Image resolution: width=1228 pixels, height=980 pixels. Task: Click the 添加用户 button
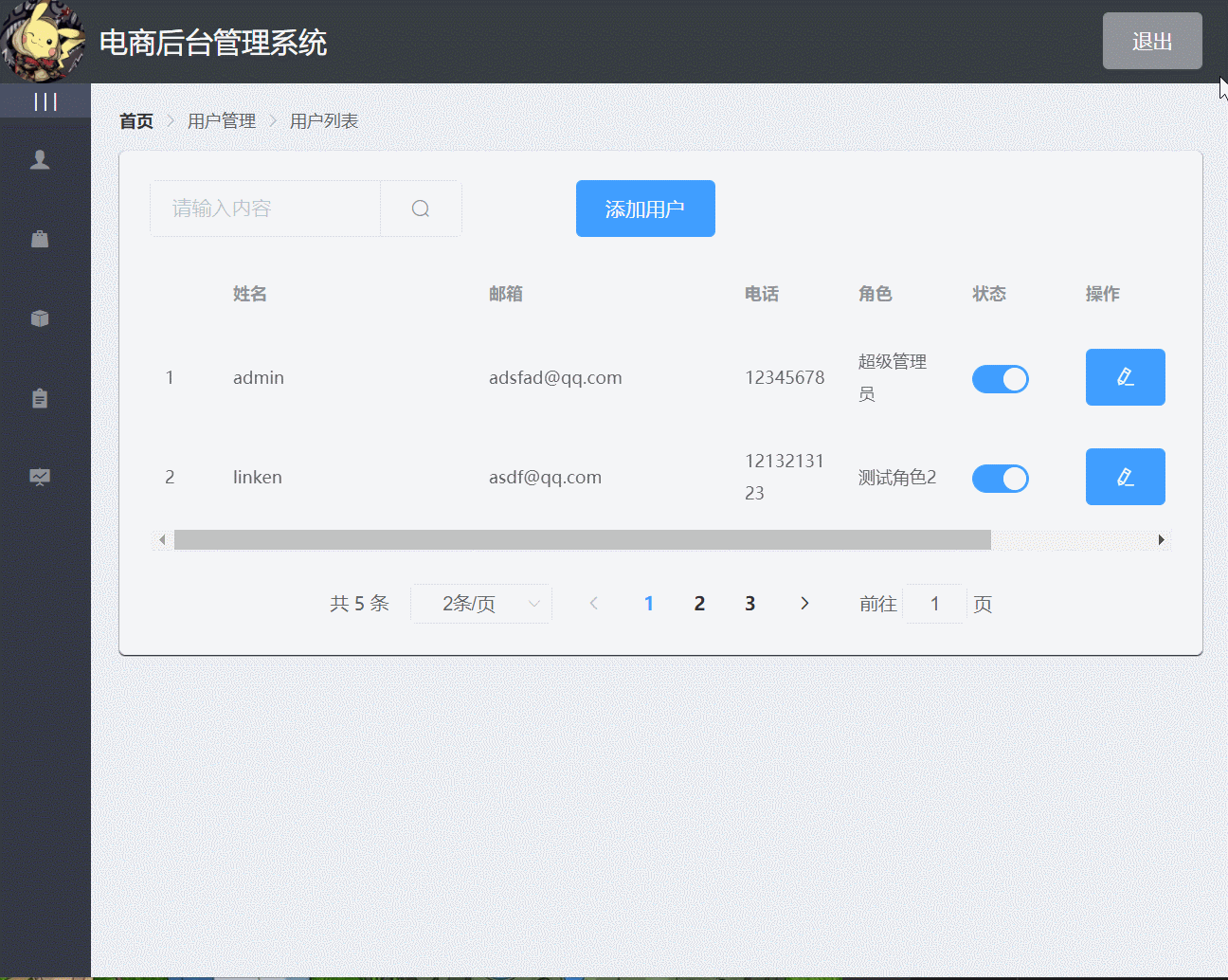[x=645, y=209]
